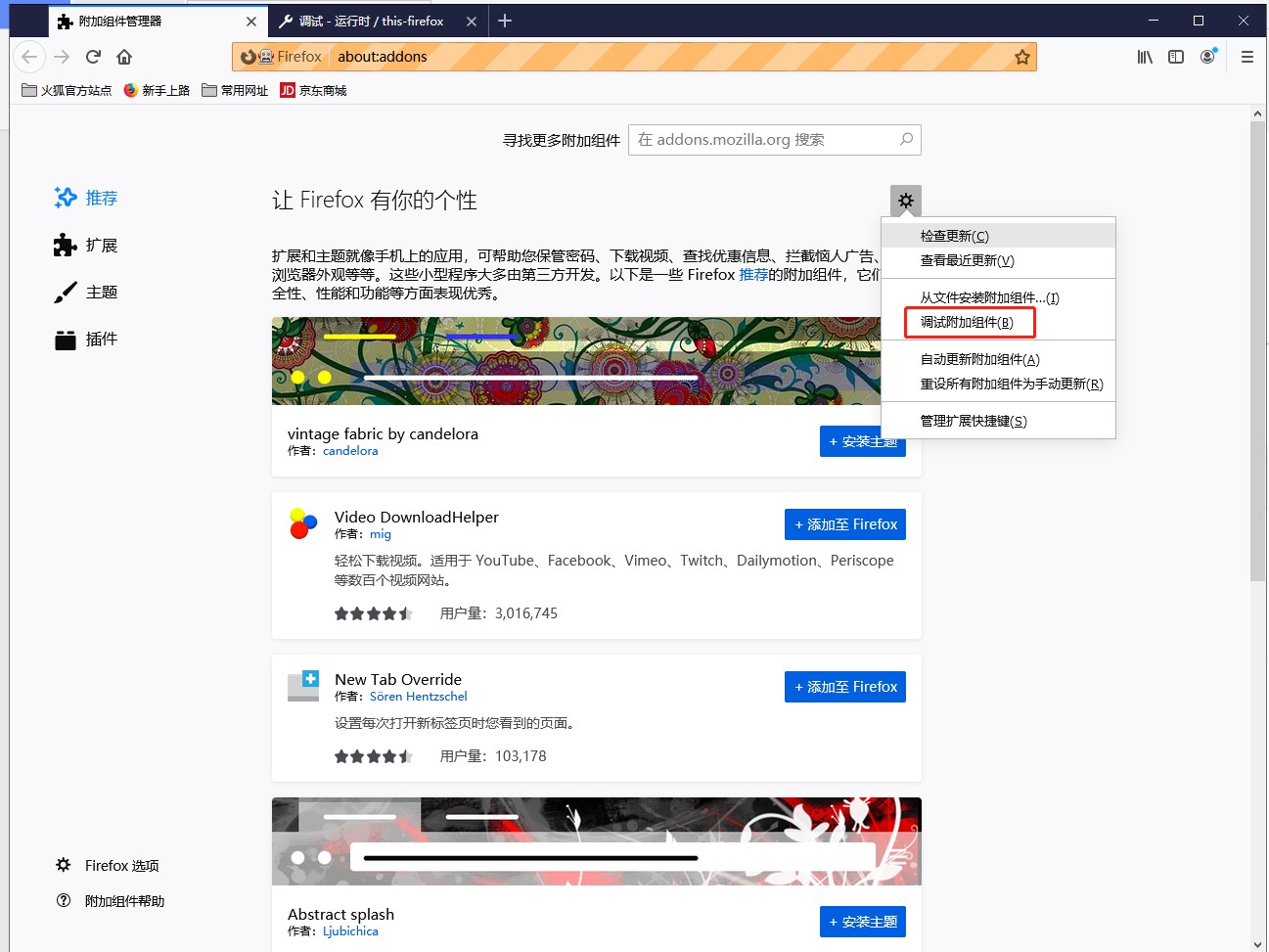Click the Video DownloadHelper star rating
Viewport: 1269px width, 952px height.
[374, 613]
